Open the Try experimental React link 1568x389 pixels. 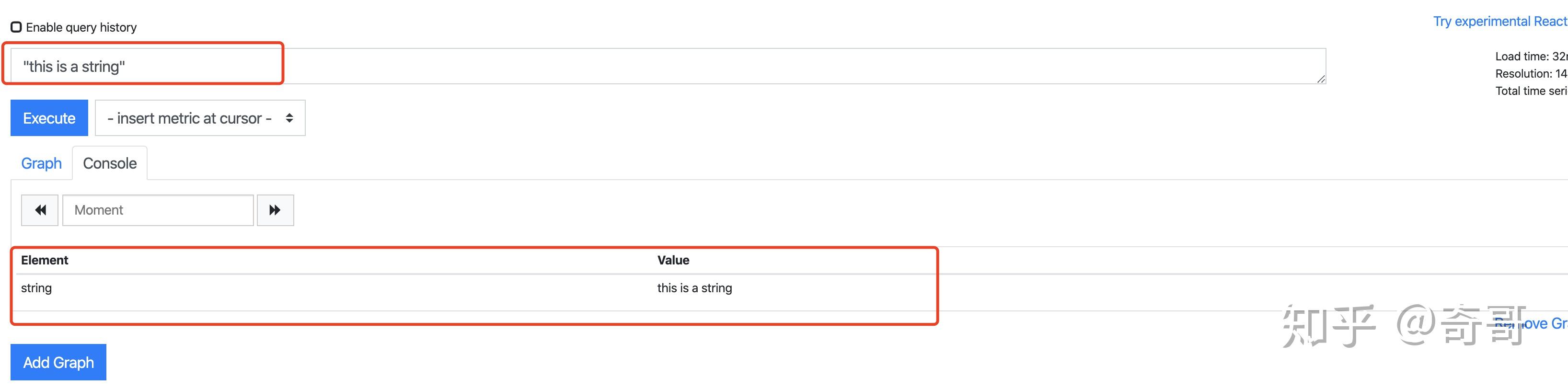[1500, 21]
